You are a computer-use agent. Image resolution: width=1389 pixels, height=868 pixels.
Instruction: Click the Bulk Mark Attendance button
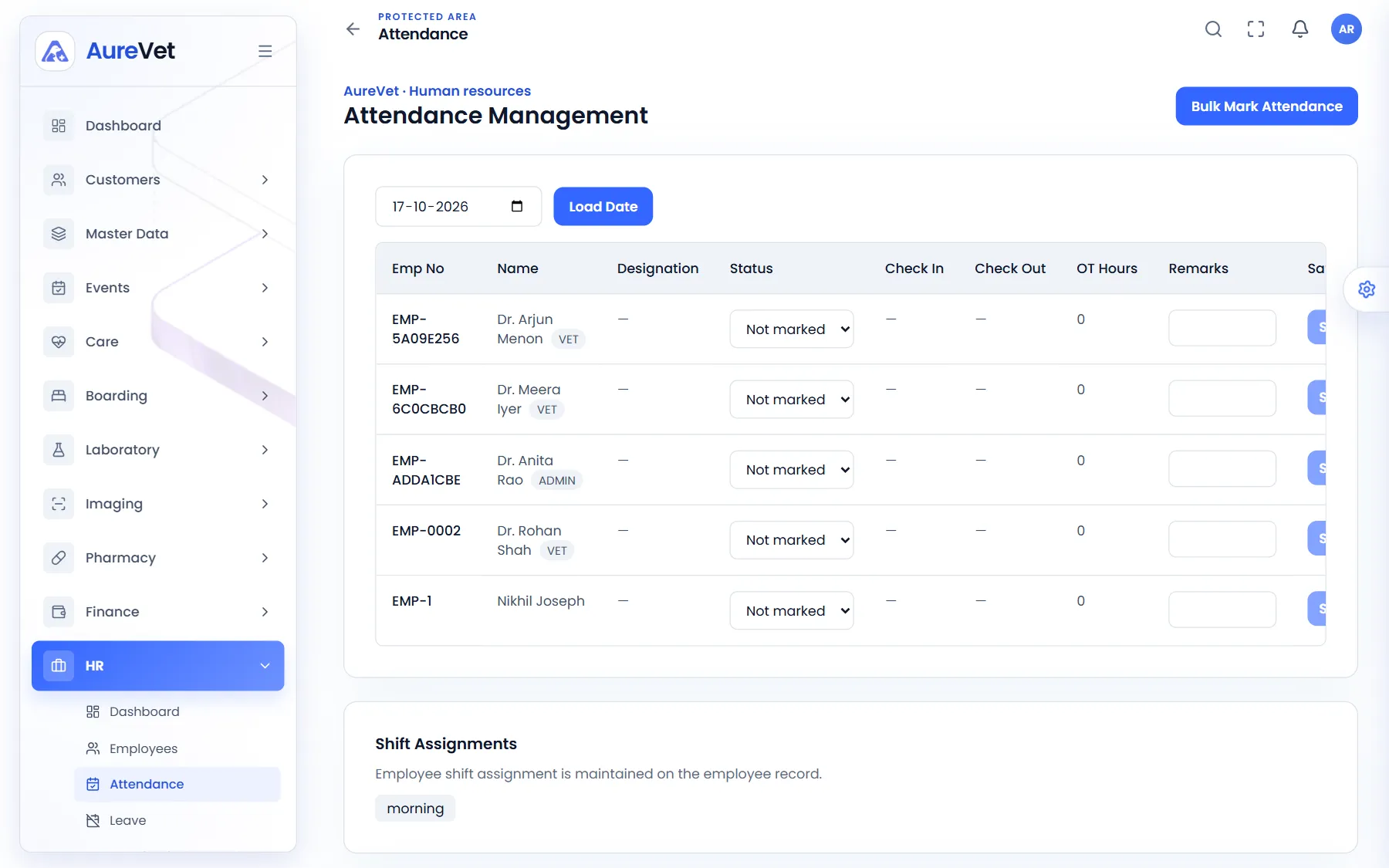pyautogui.click(x=1266, y=106)
